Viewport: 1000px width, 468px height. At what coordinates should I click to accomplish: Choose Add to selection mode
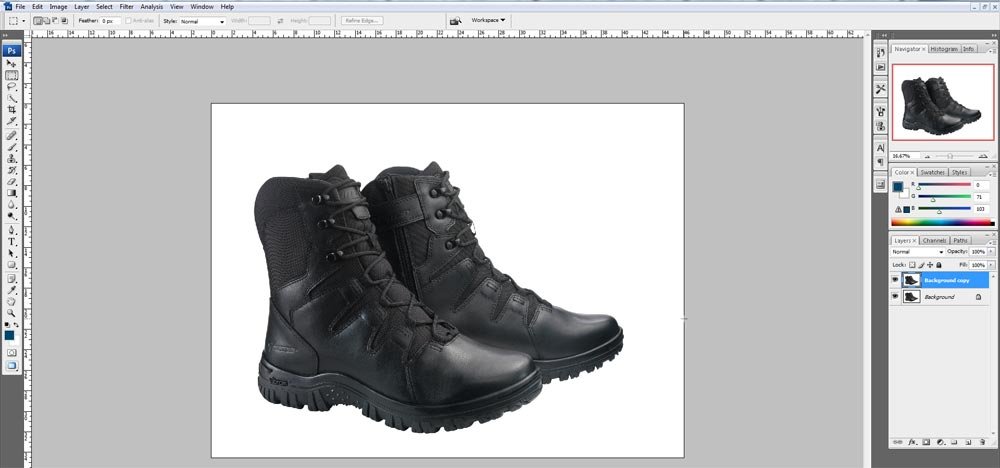47,21
